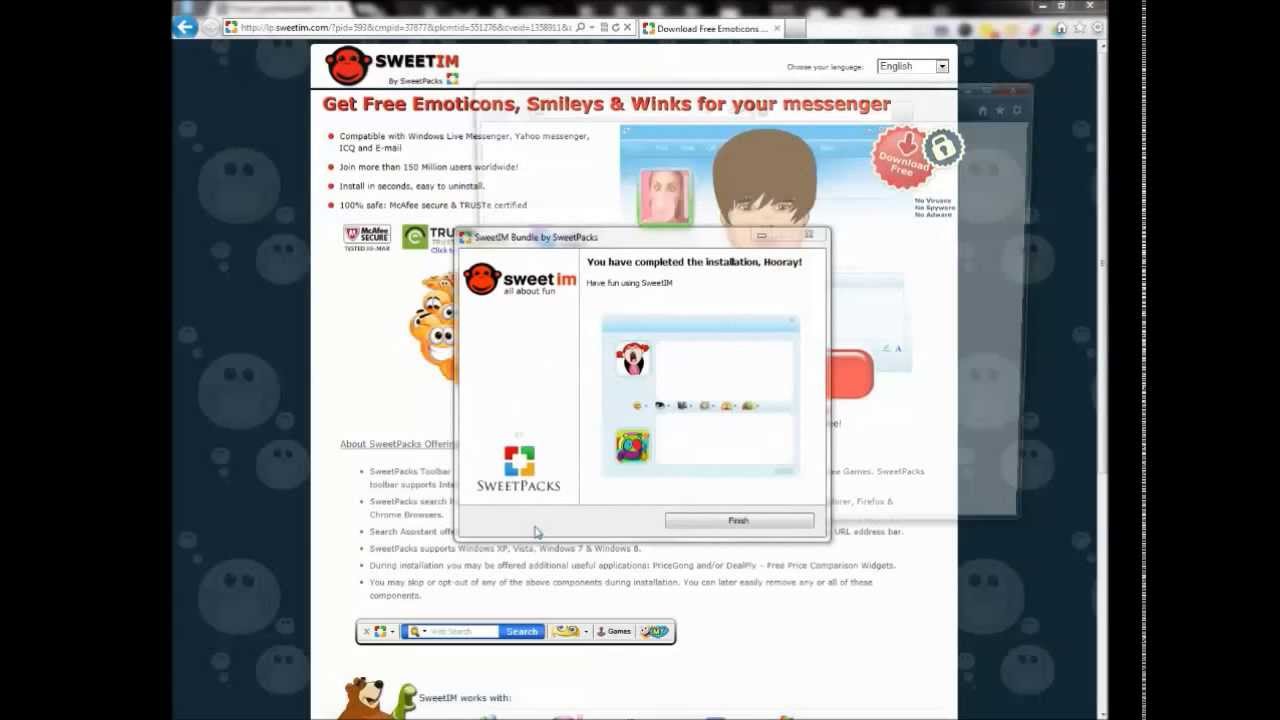Click the SweetPacks logo on the toolbar preview
Image resolution: width=1280 pixels, height=720 pixels.
[380, 632]
